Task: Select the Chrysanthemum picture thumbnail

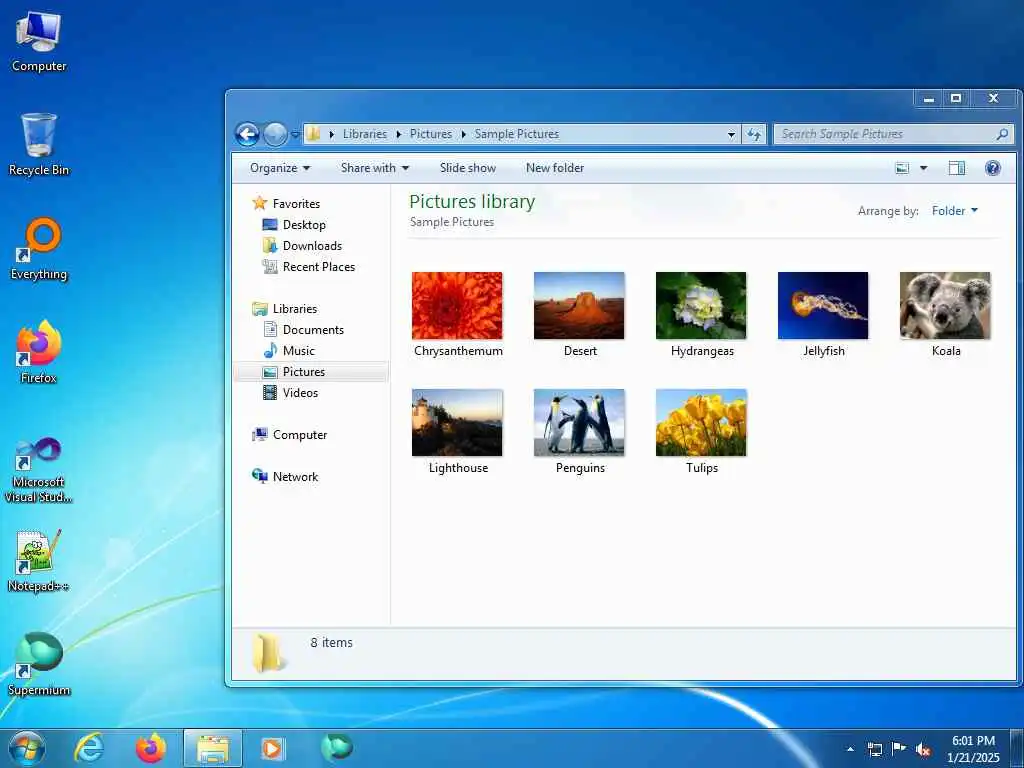Action: [x=457, y=306]
